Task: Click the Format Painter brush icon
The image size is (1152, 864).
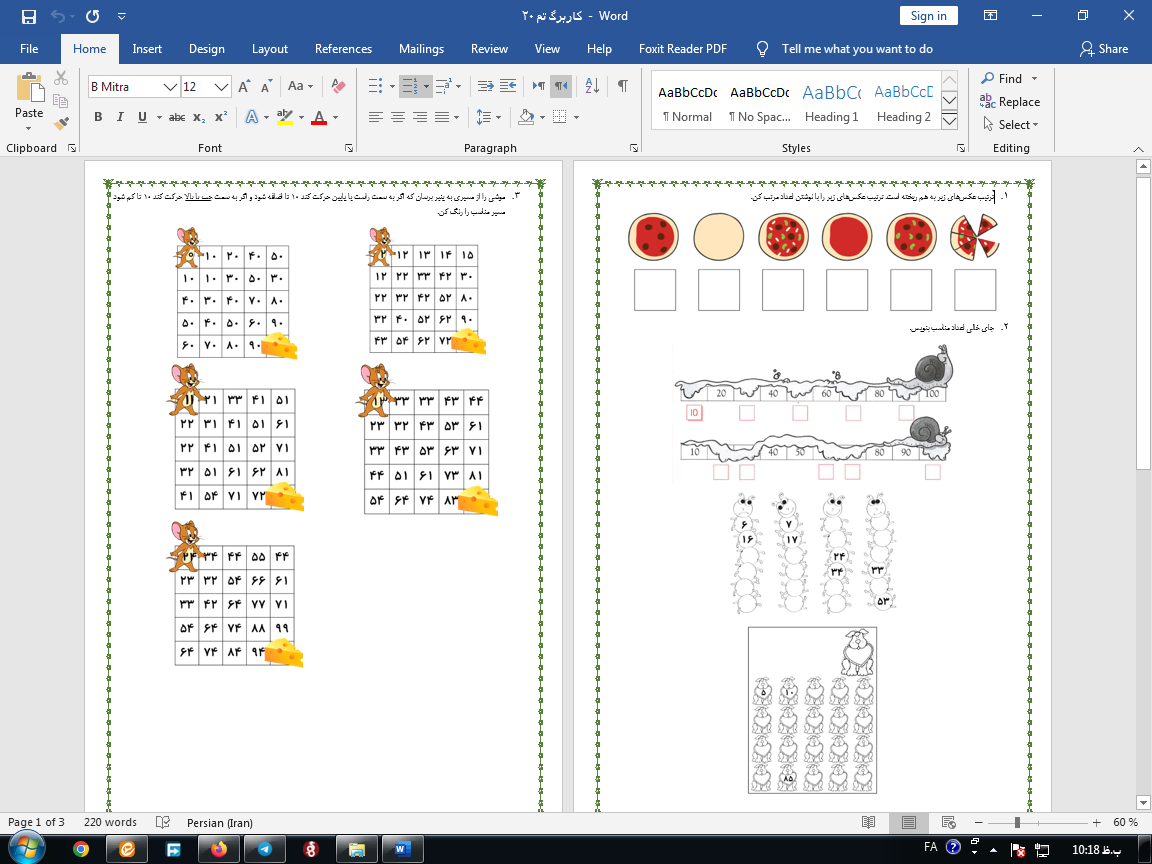Action: point(61,123)
